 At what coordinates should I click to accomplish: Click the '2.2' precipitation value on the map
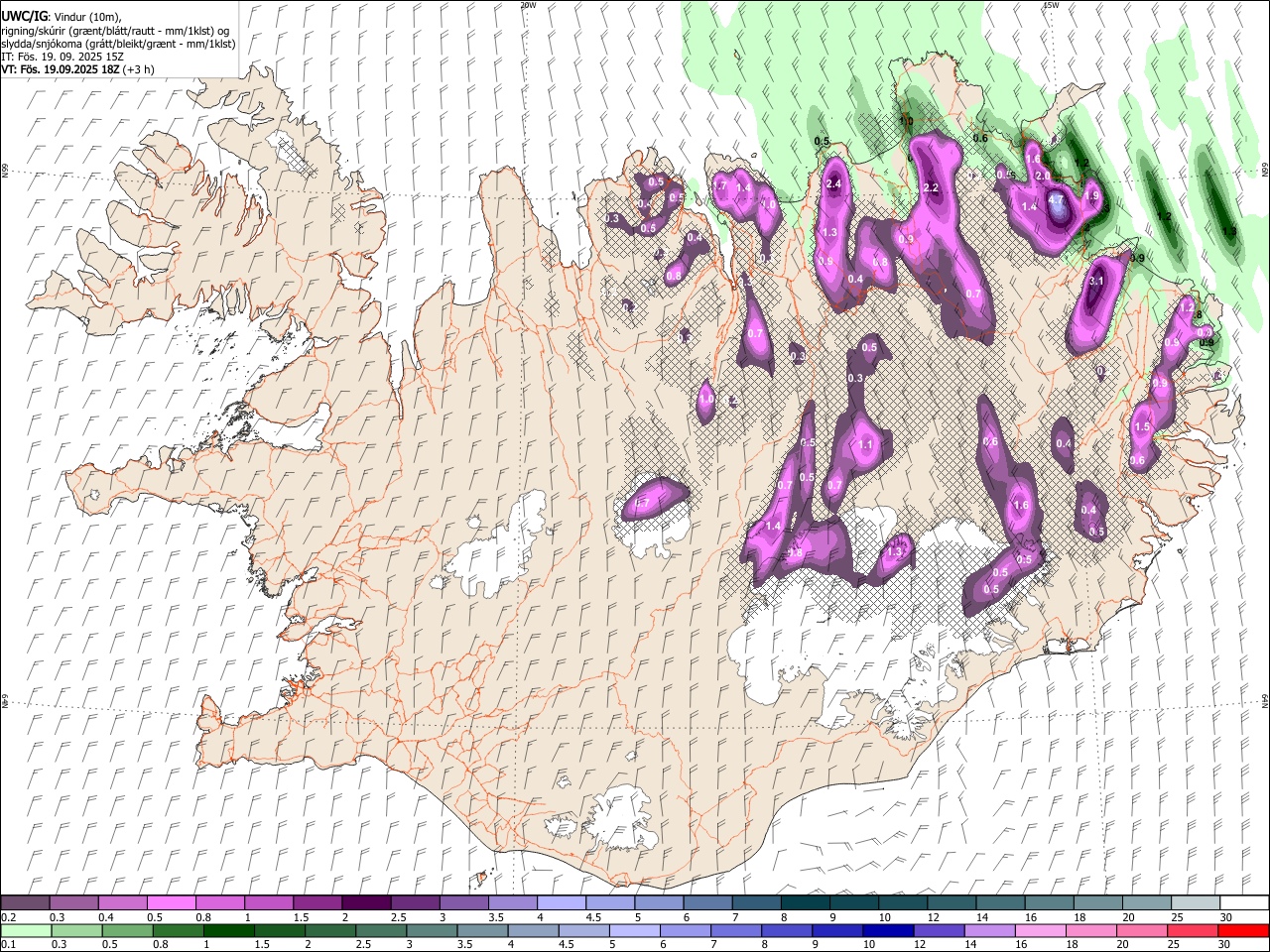pos(931,188)
